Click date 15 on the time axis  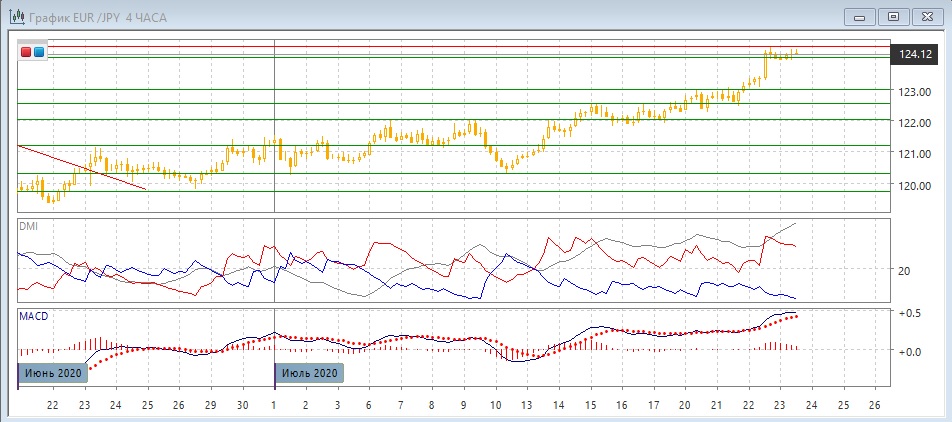(x=591, y=404)
